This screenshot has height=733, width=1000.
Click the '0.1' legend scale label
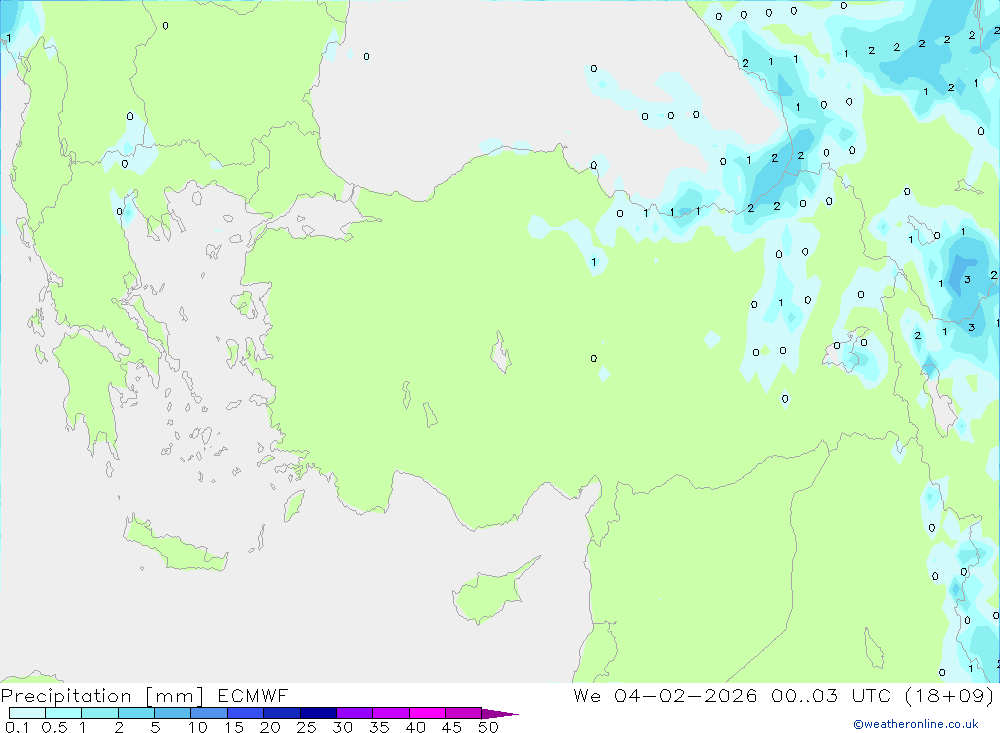(x=17, y=727)
